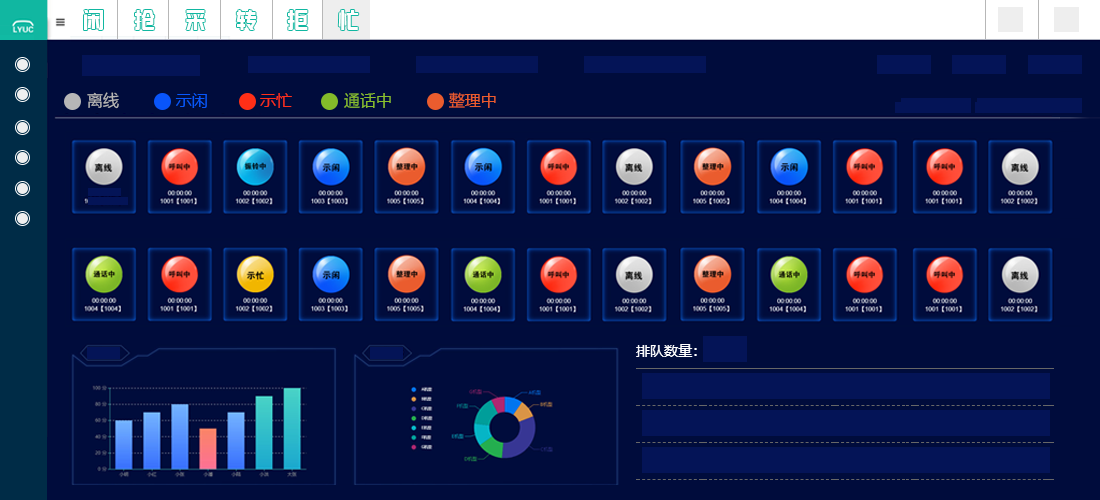Click the 闲 (idle) toolbar icon

93,20
